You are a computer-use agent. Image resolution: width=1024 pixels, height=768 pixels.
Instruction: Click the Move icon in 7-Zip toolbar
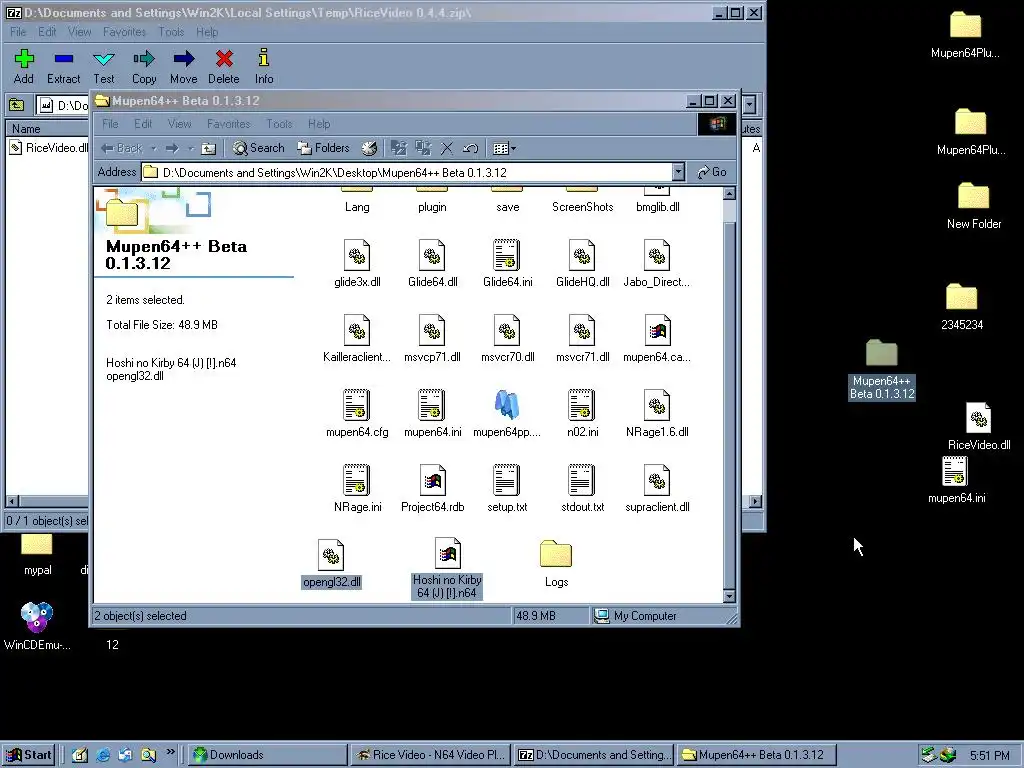[184, 66]
